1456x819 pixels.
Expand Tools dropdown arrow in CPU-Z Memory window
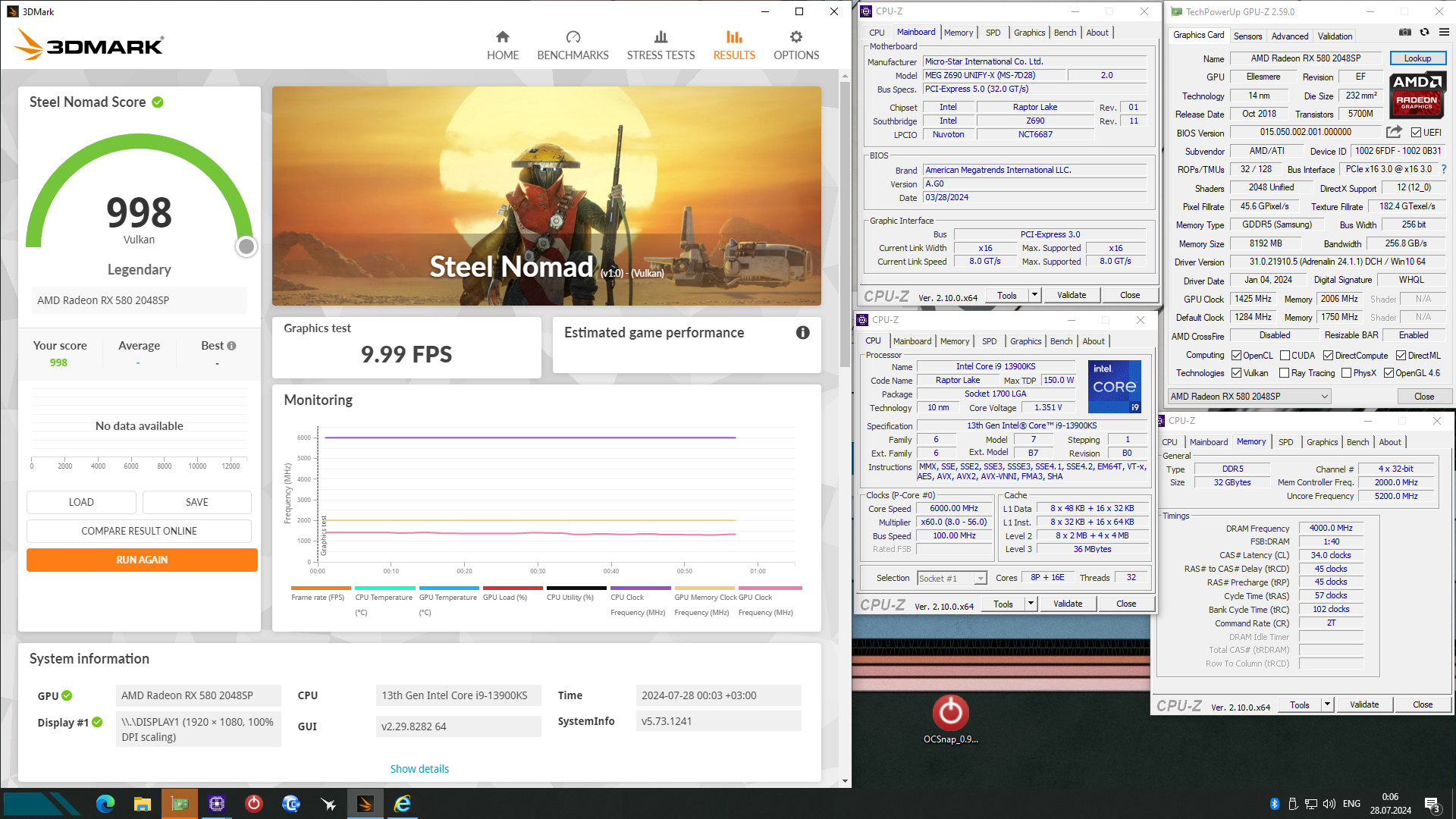(x=1327, y=704)
